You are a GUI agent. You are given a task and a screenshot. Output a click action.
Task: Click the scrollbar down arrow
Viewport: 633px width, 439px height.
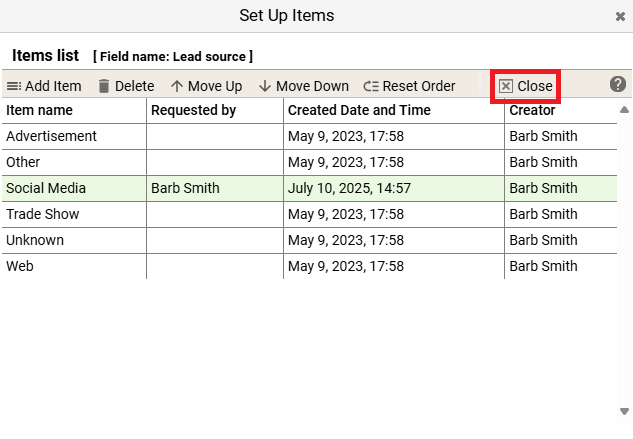coord(624,411)
